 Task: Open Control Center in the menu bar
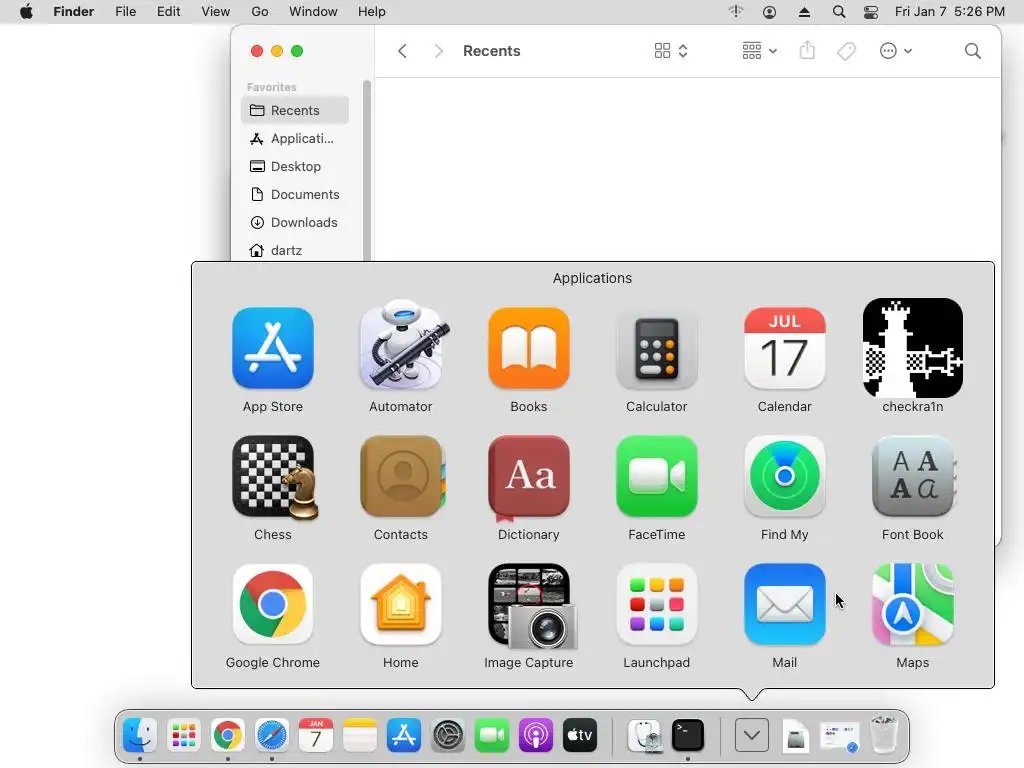871,12
